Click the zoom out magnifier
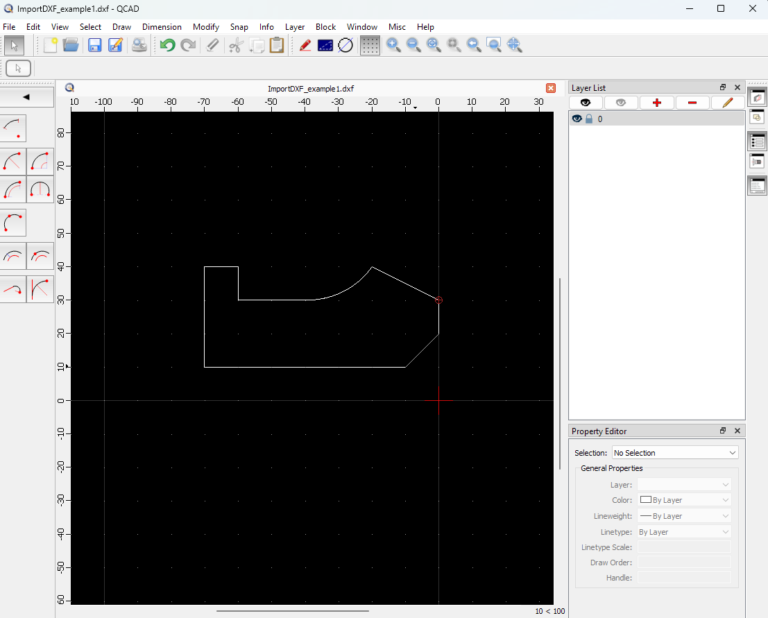Viewport: 768px width, 618px height. pyautogui.click(x=414, y=45)
